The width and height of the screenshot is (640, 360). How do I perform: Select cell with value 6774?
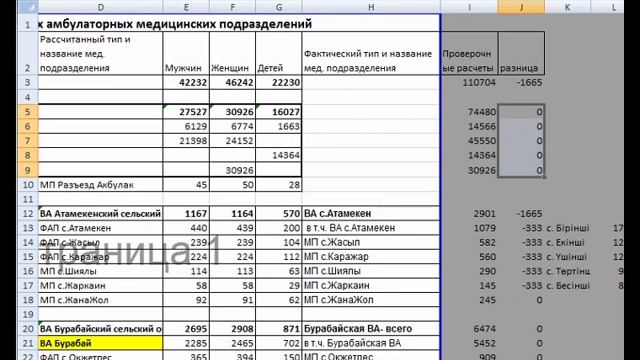[x=232, y=126]
